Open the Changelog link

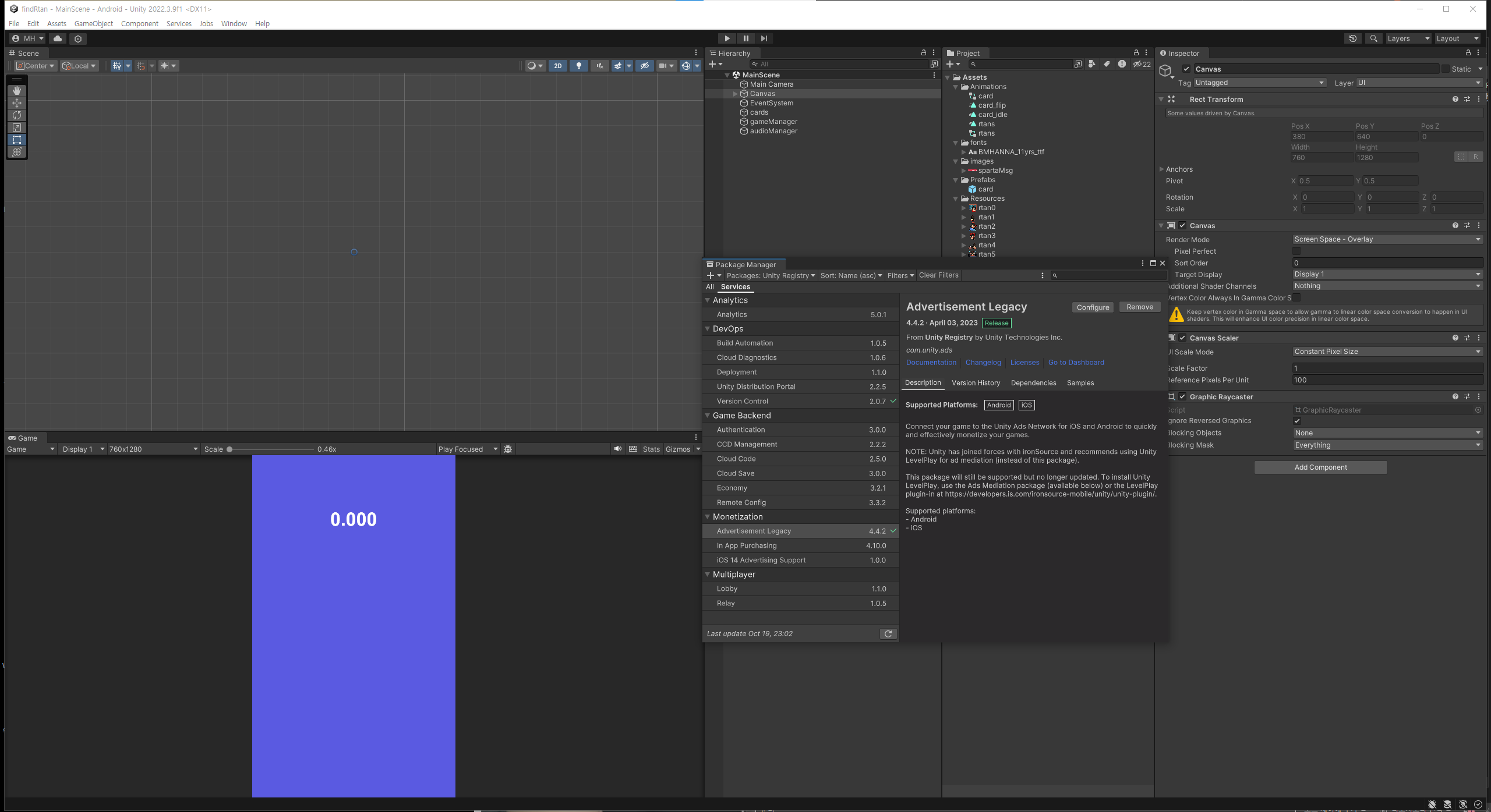(x=983, y=362)
